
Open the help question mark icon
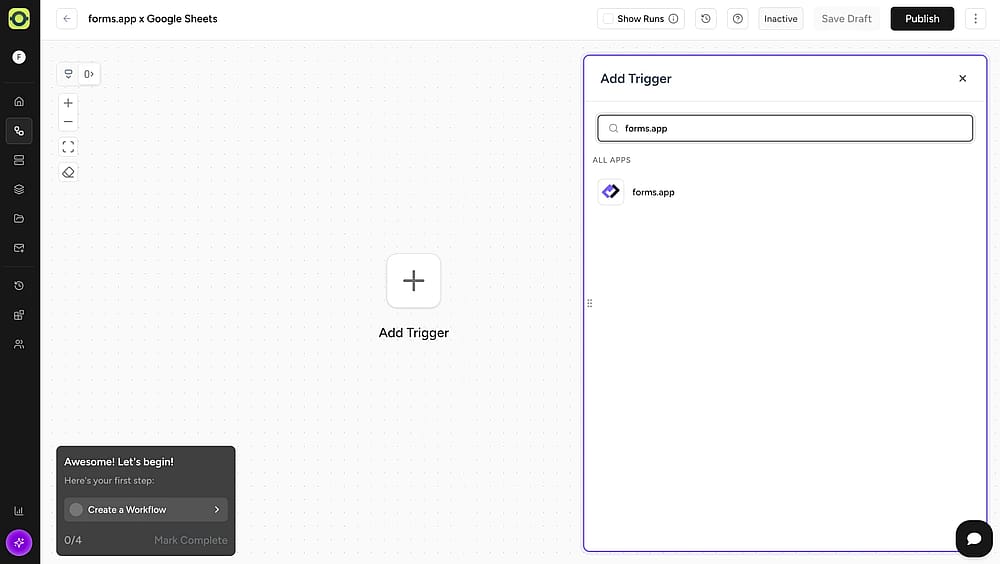738,19
